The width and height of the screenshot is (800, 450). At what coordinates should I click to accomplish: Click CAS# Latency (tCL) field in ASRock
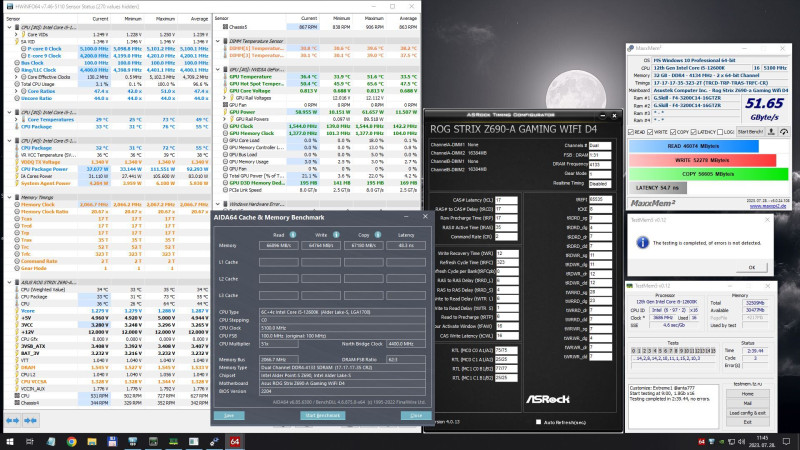coord(506,201)
